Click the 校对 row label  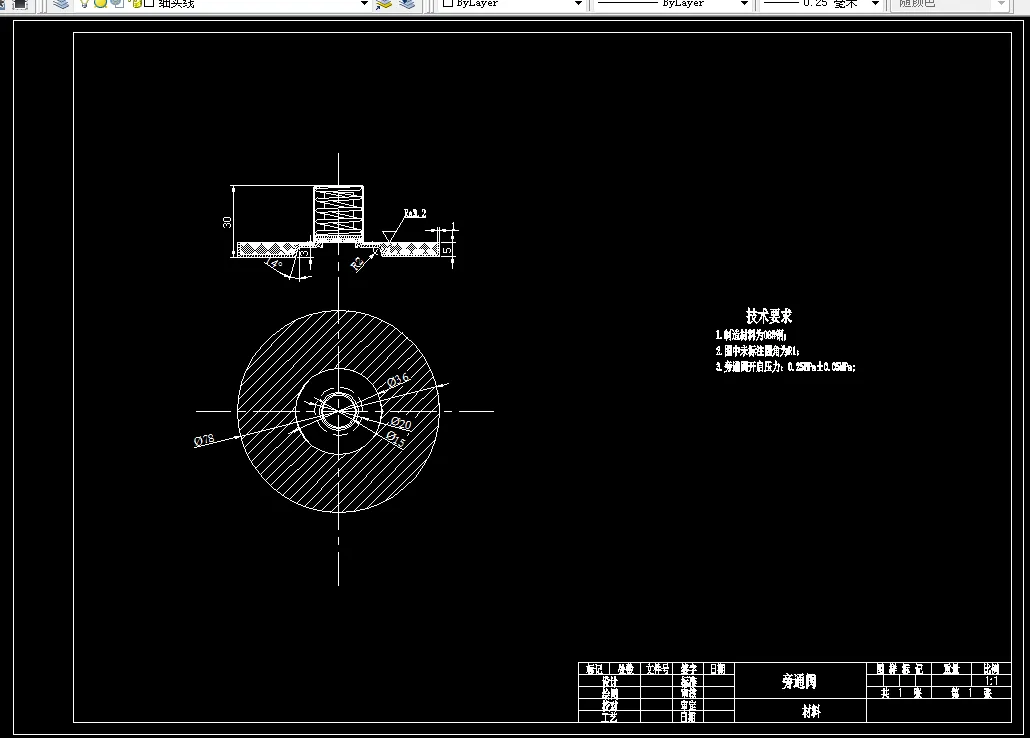coord(610,705)
